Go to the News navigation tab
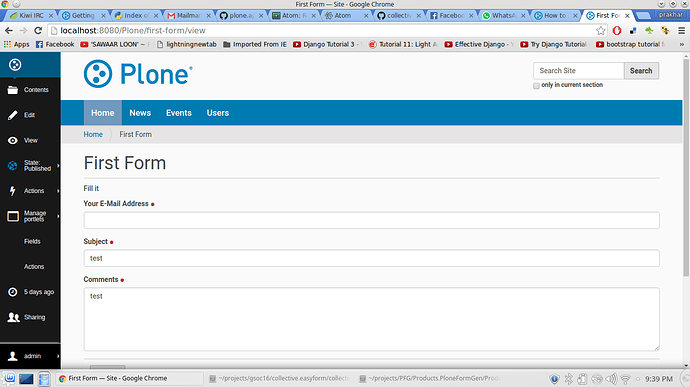 [x=140, y=113]
